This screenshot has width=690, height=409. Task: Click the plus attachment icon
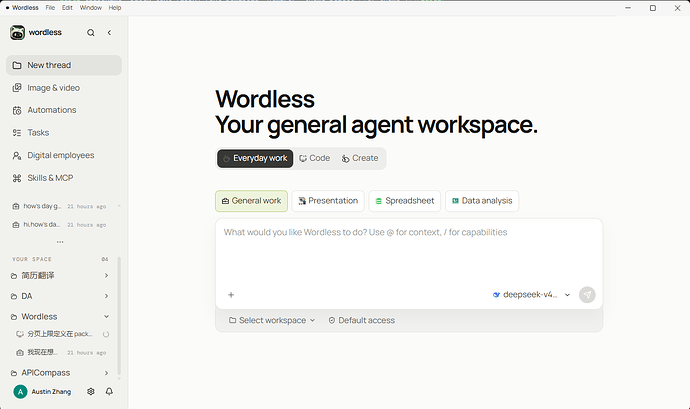click(231, 295)
